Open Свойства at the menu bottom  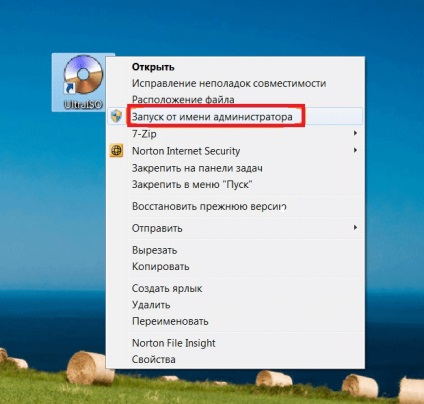[154, 359]
